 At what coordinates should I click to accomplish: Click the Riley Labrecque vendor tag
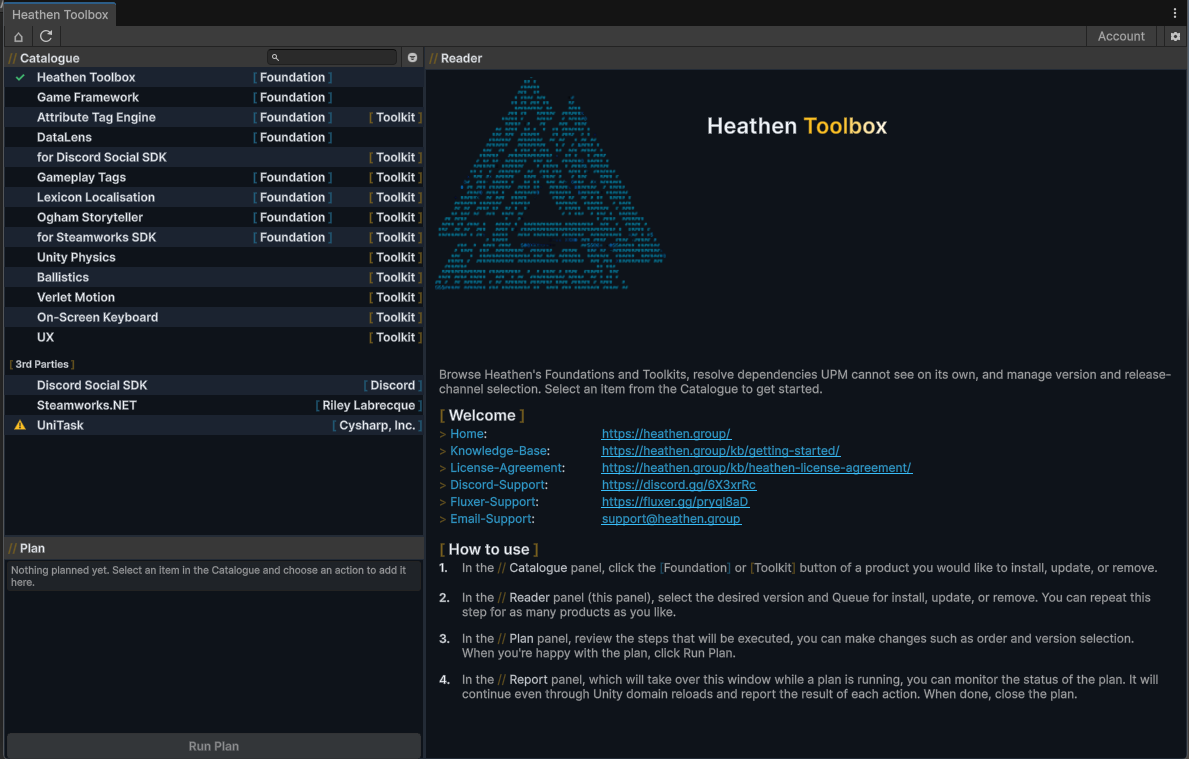pos(369,406)
